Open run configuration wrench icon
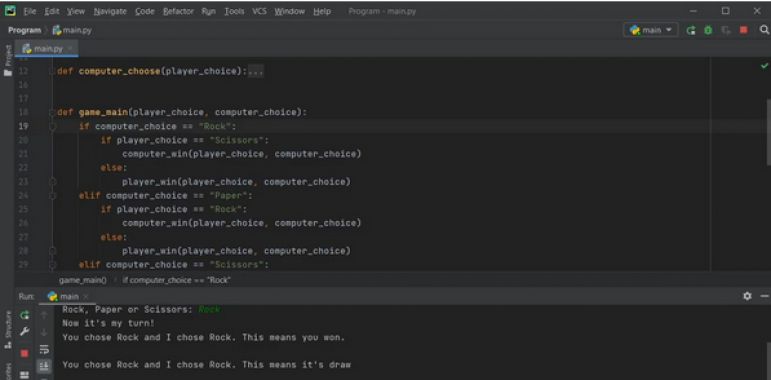Image resolution: width=771 pixels, height=380 pixels. [25, 332]
